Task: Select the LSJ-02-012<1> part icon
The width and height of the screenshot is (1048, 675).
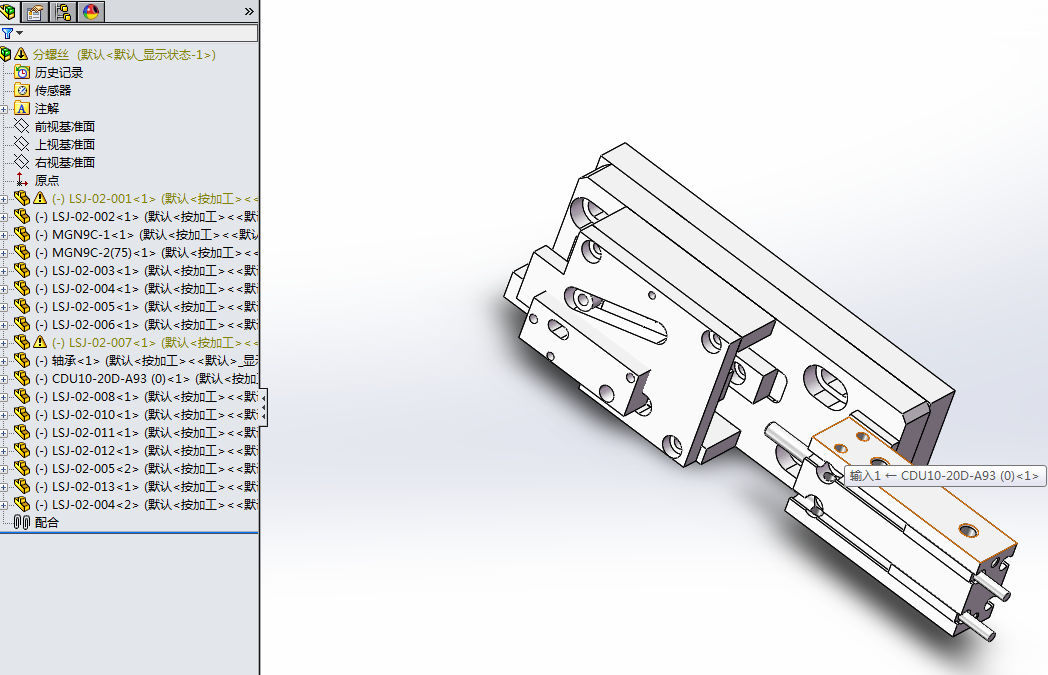Action: (22, 451)
